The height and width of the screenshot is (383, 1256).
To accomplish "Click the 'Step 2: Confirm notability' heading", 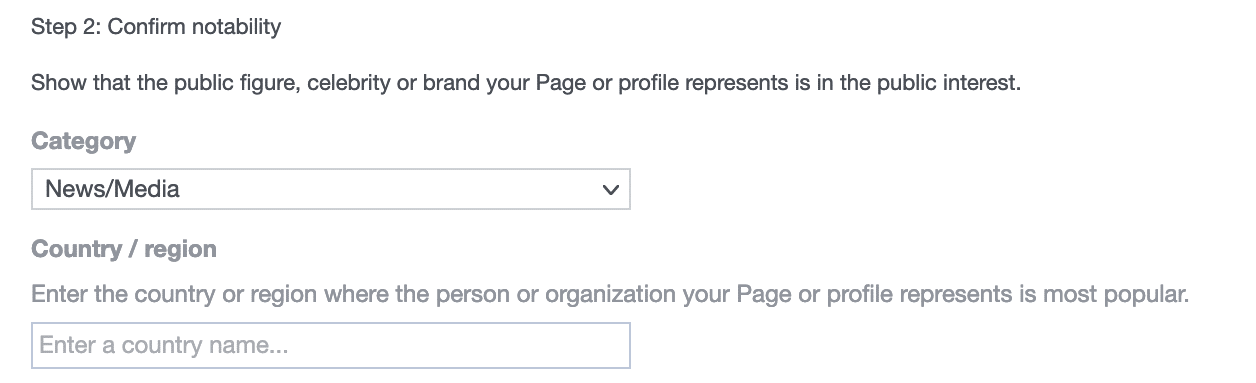I will tap(156, 27).
